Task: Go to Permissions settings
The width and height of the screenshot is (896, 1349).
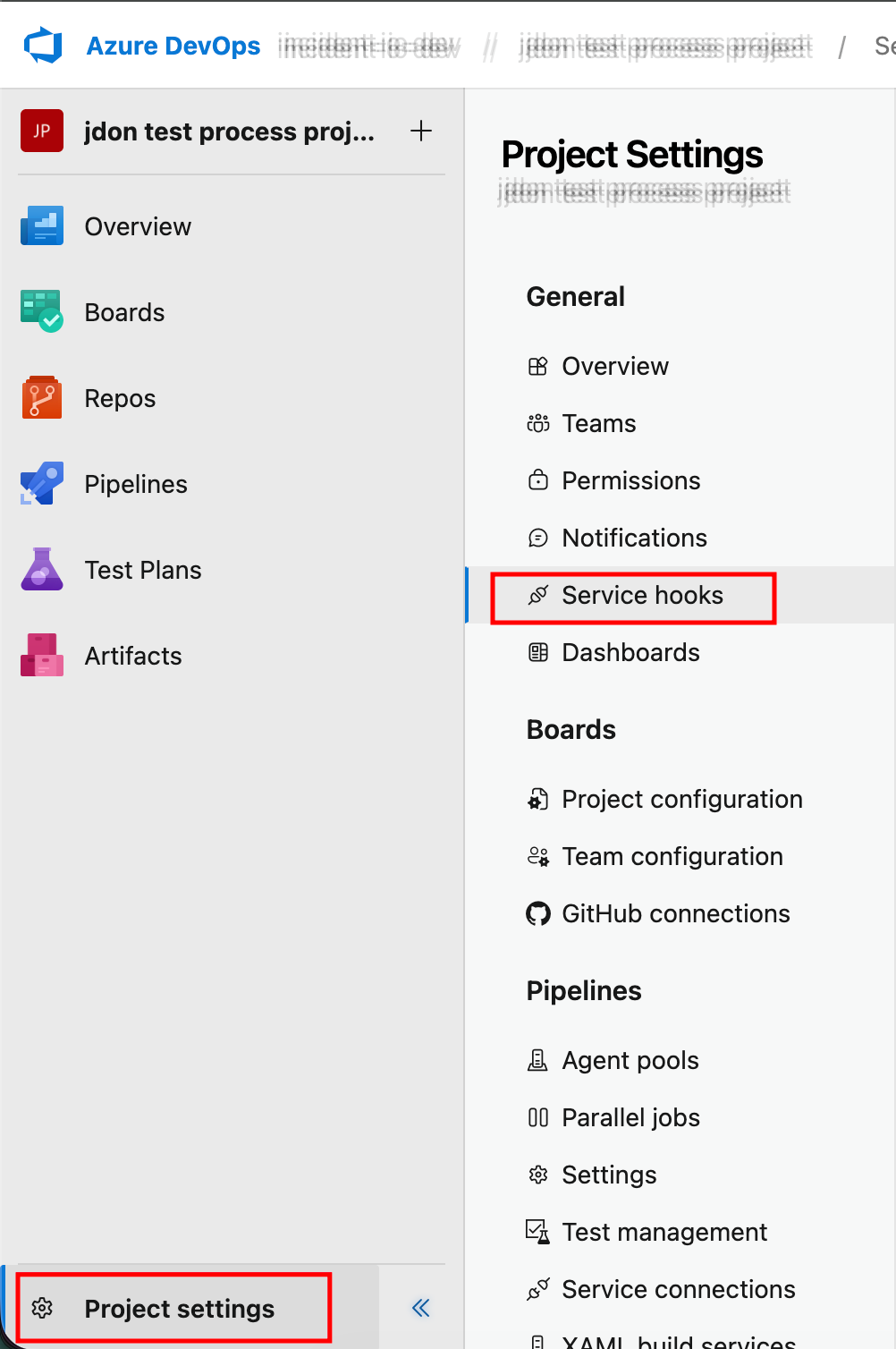Action: tap(630, 481)
